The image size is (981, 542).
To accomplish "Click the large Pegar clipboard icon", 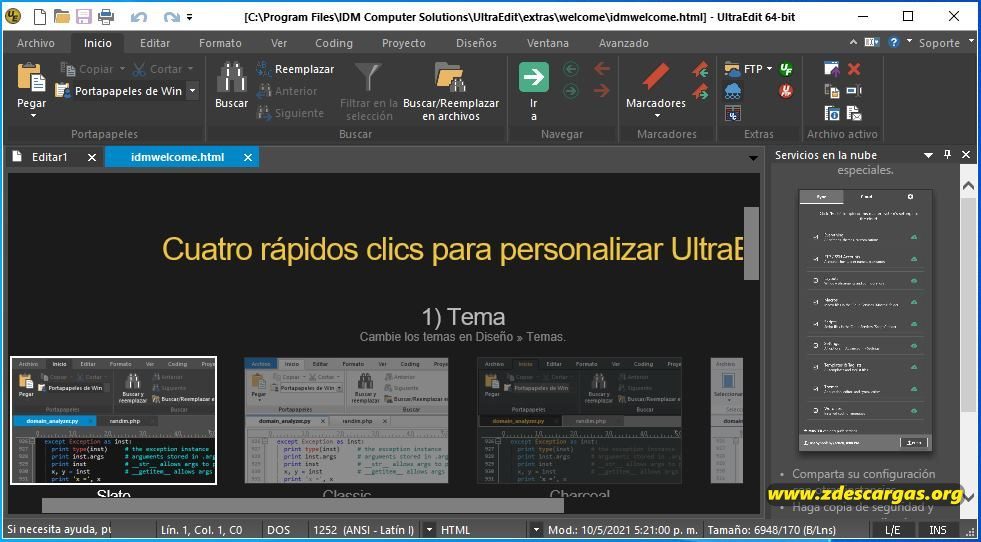I will 31,77.
